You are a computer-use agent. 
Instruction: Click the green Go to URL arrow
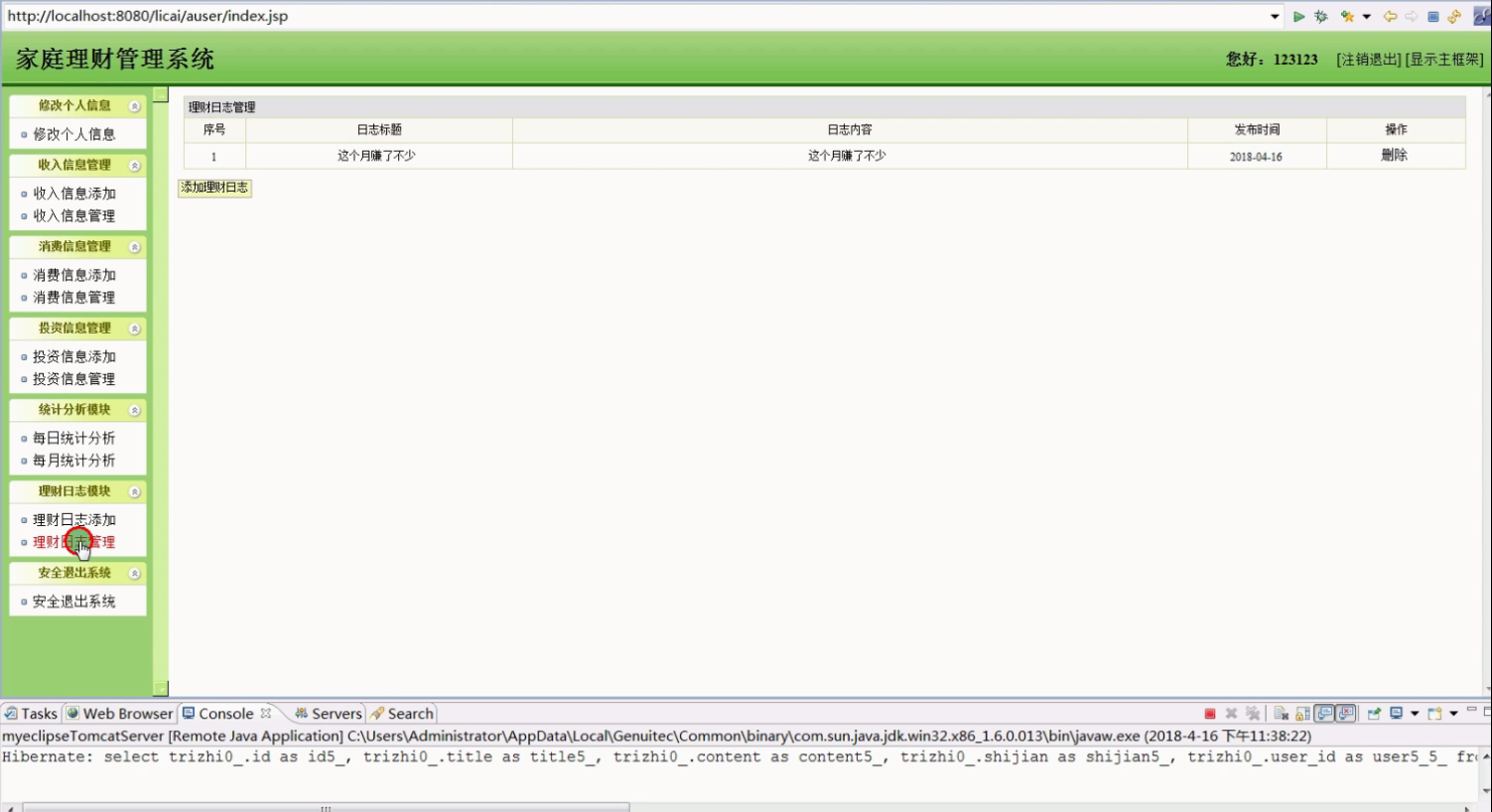pyautogui.click(x=1298, y=17)
